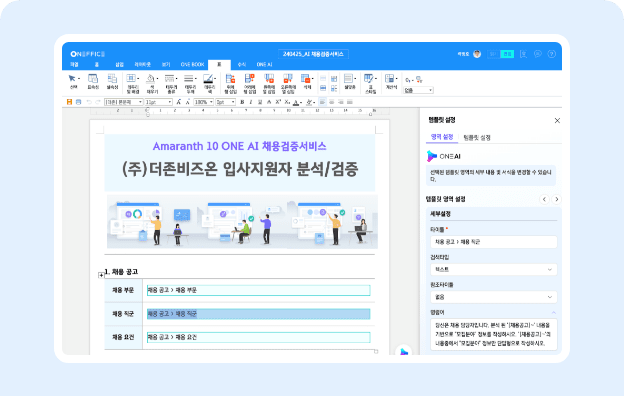This screenshot has width=624, height=396.
Task: Open the help question mark icon
Action: pyautogui.click(x=552, y=54)
